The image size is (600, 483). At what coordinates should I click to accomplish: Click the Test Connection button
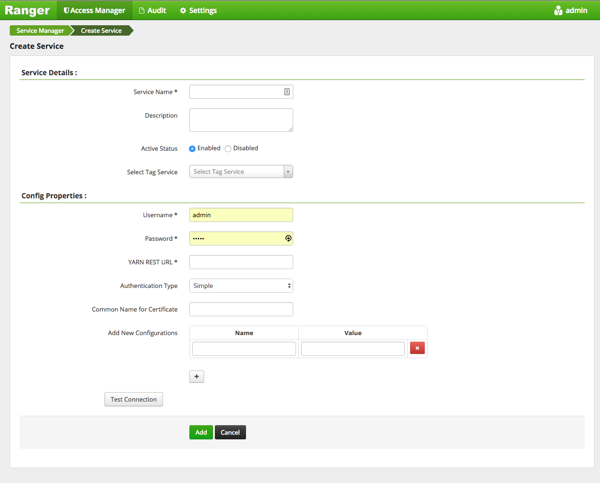[x=133, y=399]
